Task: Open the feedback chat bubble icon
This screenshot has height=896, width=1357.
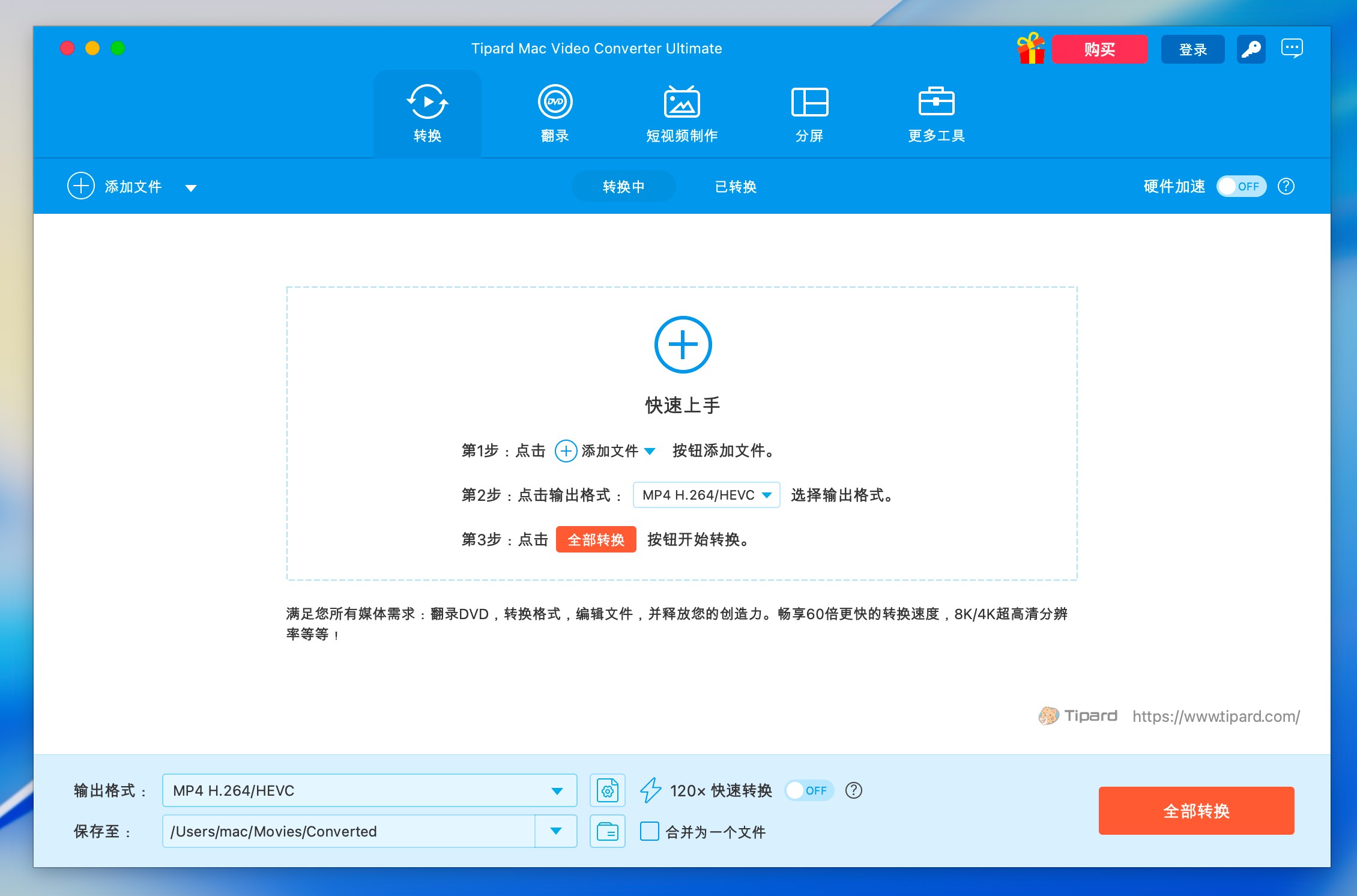Action: point(1292,48)
